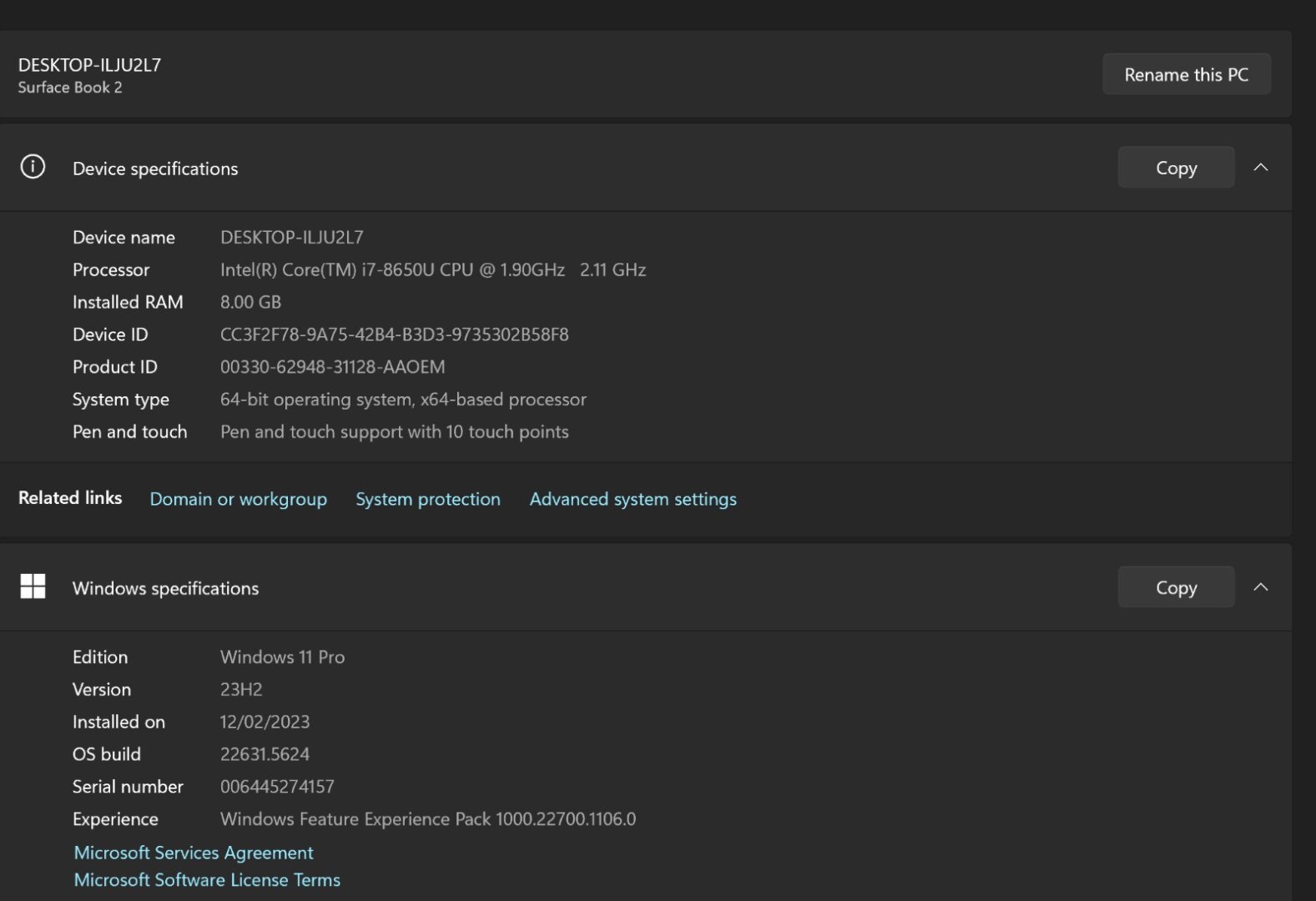Copy the Windows specifications
The image size is (1316, 901).
pyautogui.click(x=1176, y=587)
